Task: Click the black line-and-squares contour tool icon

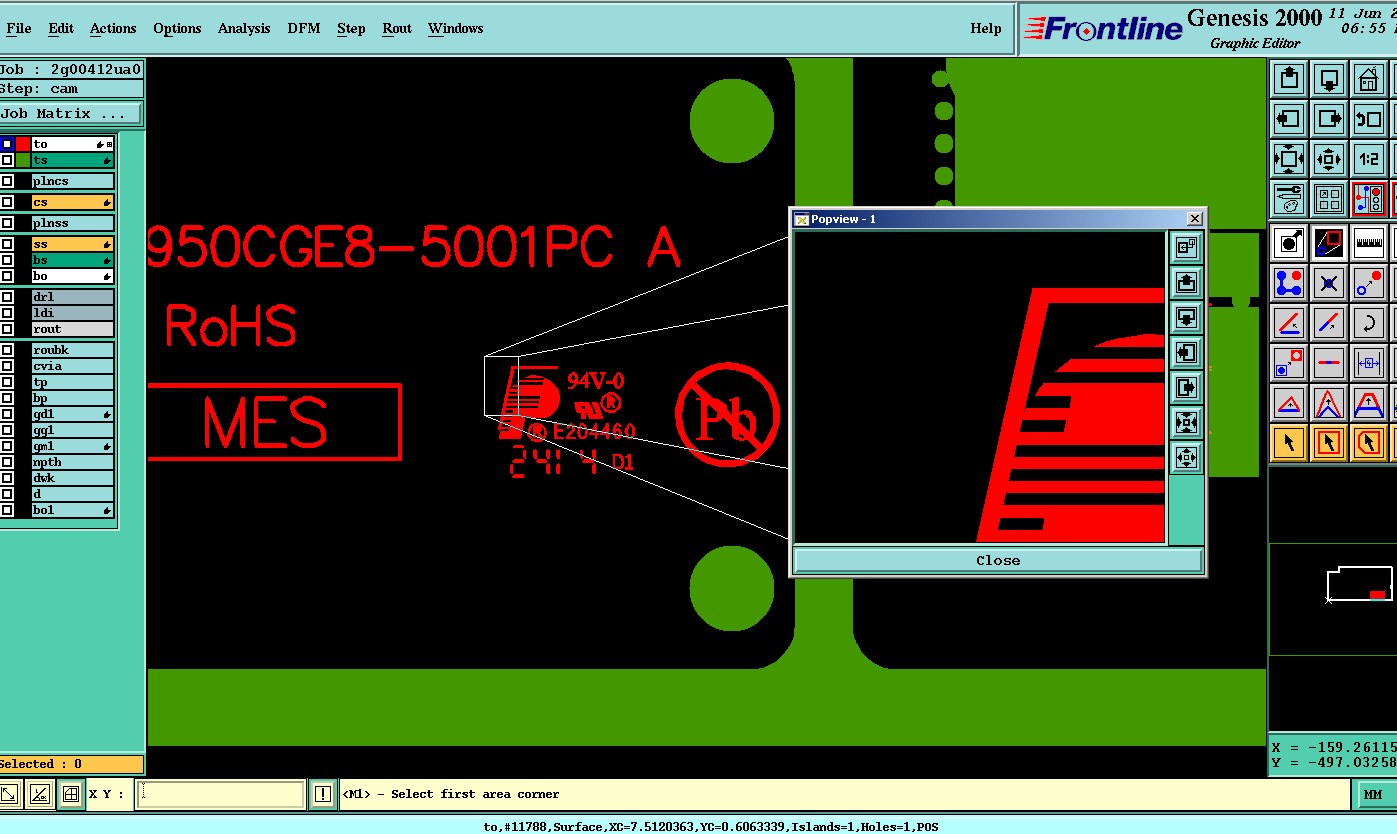Action: 1328,242
